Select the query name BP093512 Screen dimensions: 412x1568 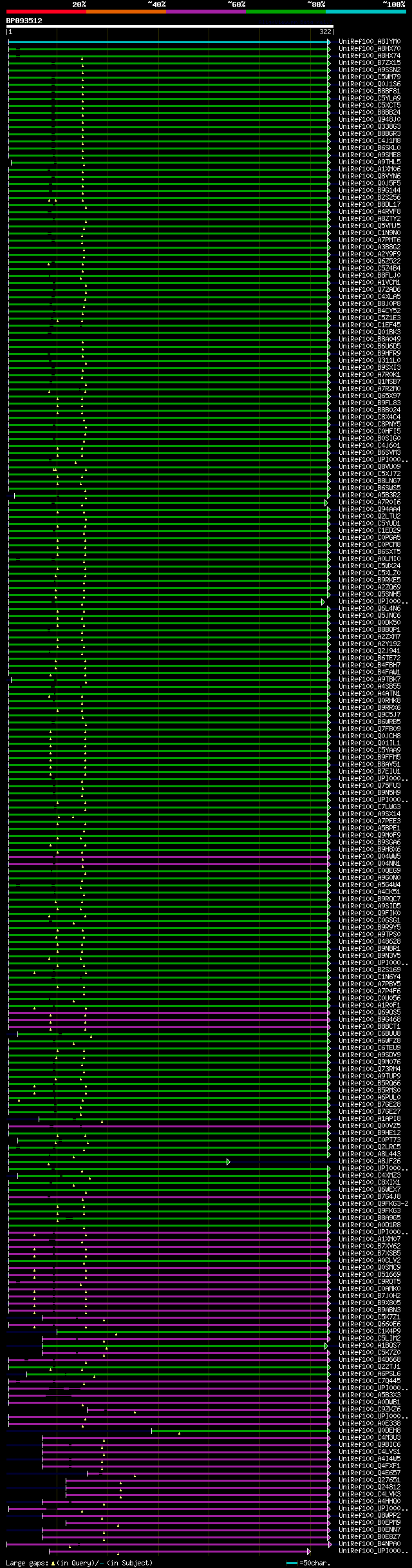24,21
